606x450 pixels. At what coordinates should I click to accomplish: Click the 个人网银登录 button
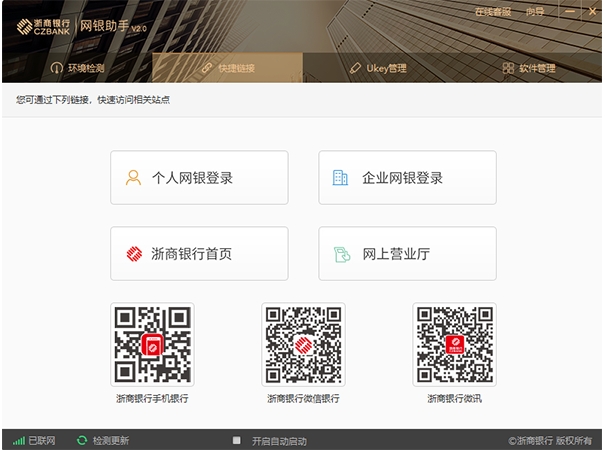tap(199, 177)
